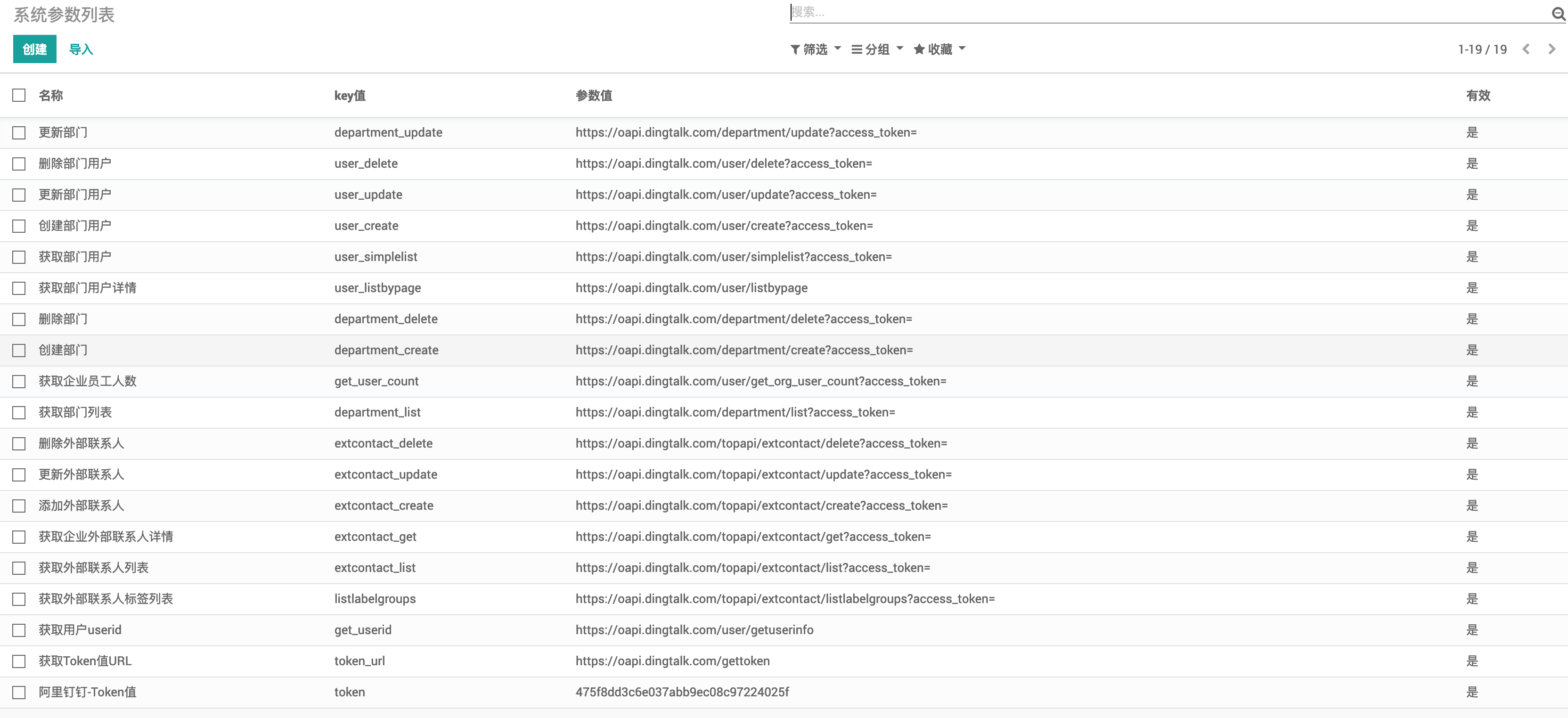Click the https://oapi.dingtalk.com/gettoken value
Image resolution: width=1568 pixels, height=718 pixels.
[x=673, y=661]
